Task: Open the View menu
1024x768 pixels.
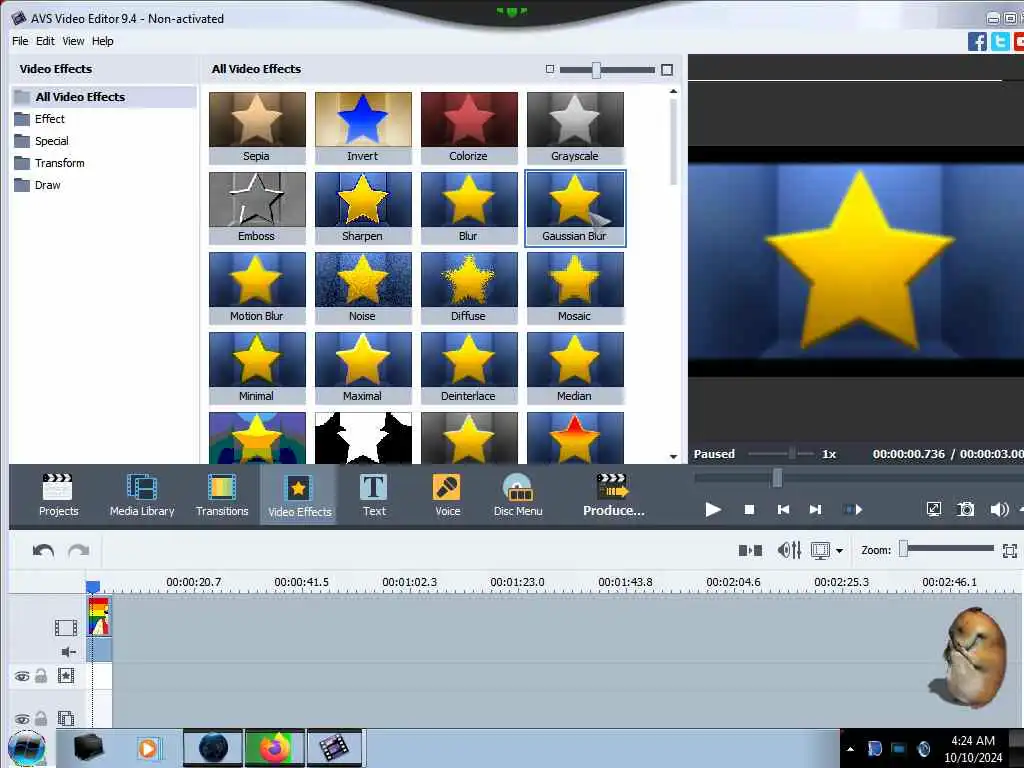Action: [73, 40]
